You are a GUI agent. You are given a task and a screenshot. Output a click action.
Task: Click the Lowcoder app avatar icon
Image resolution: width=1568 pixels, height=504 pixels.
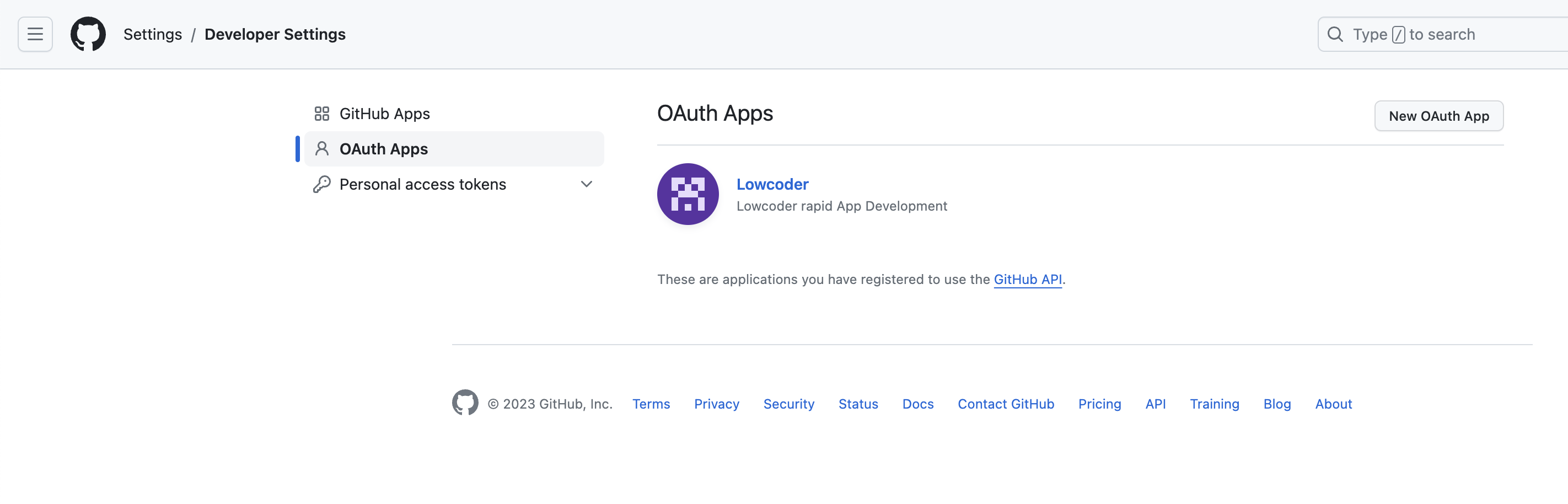click(x=688, y=194)
